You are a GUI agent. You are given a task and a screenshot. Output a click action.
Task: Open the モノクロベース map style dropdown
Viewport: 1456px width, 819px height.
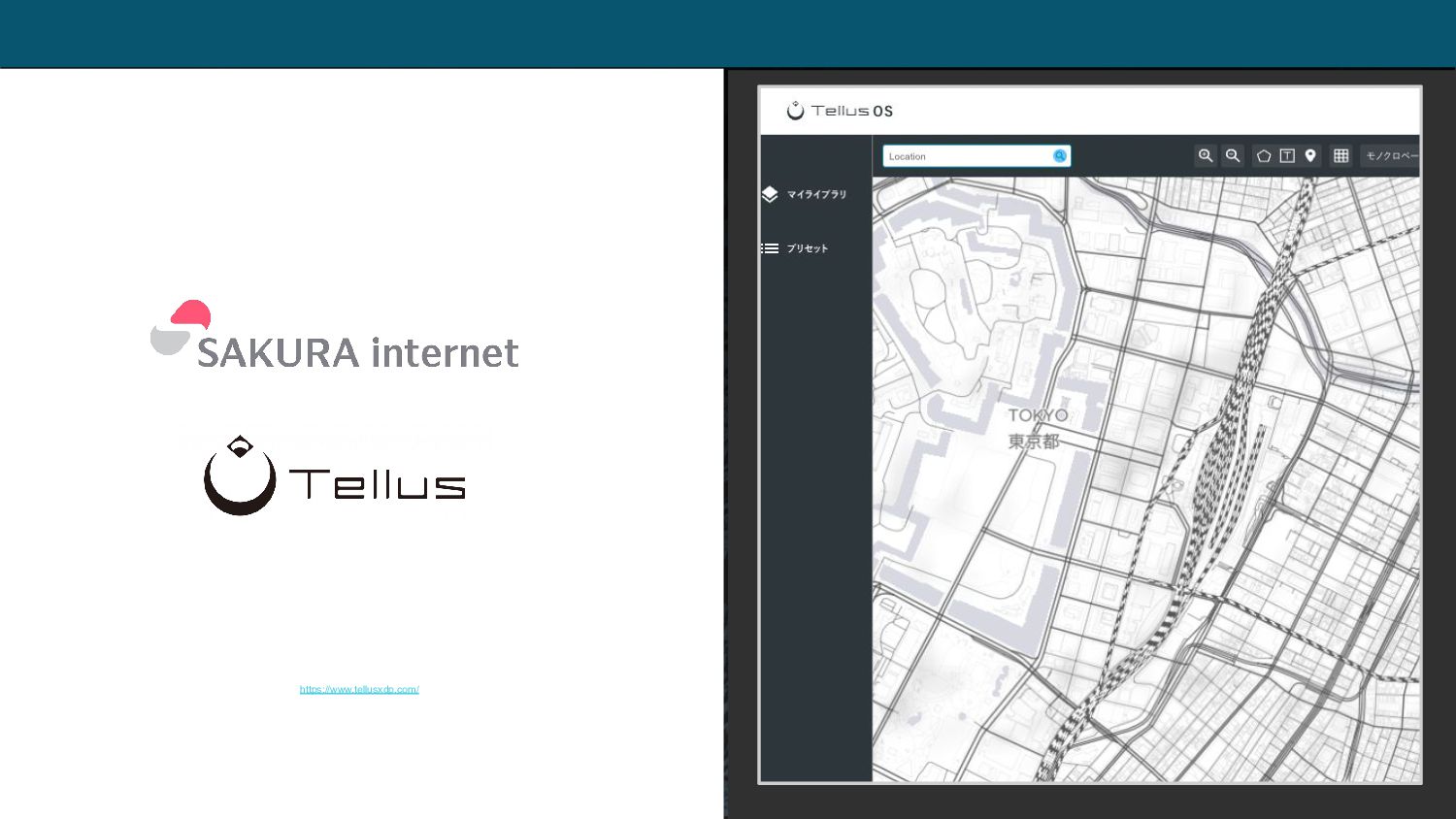1390,156
